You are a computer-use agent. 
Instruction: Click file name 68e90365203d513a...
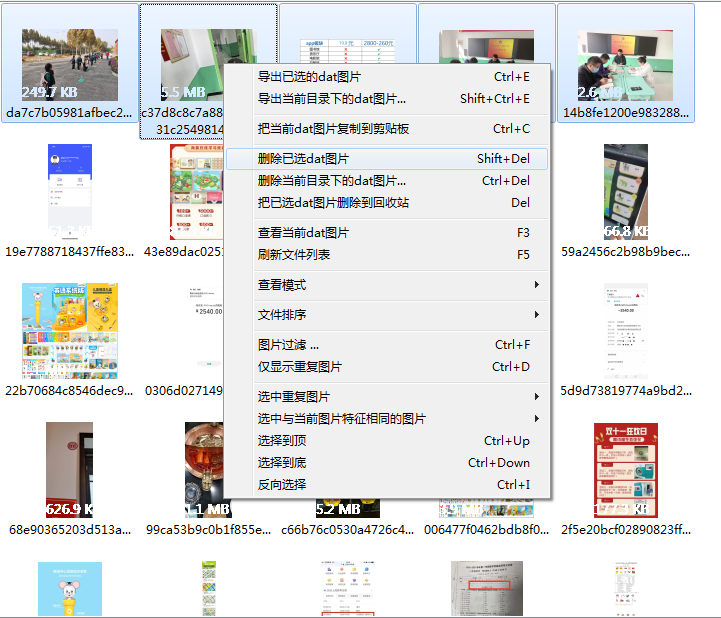tap(70, 530)
